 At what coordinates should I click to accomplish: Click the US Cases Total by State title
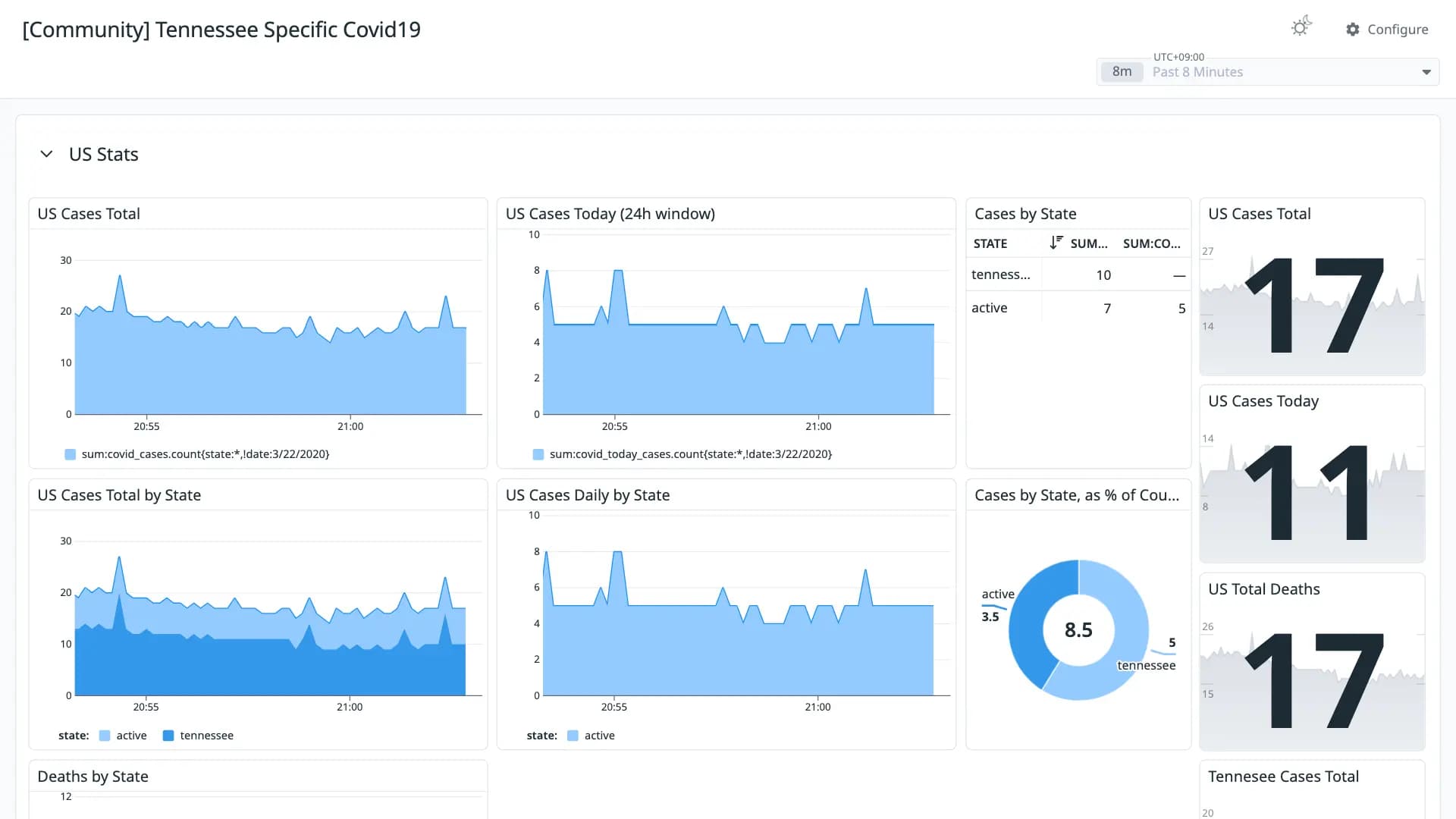pyautogui.click(x=119, y=495)
